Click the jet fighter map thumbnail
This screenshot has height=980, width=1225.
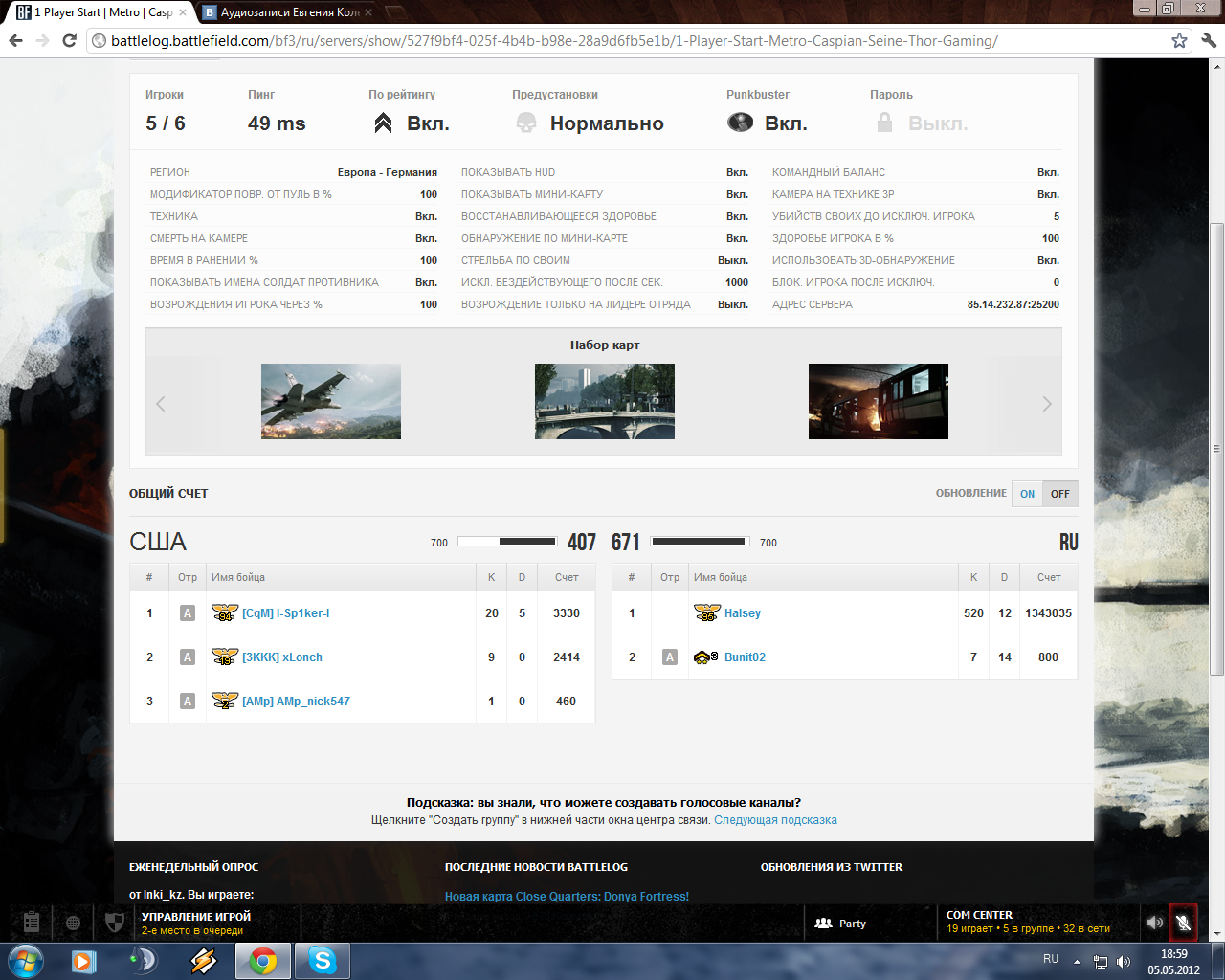coord(331,401)
